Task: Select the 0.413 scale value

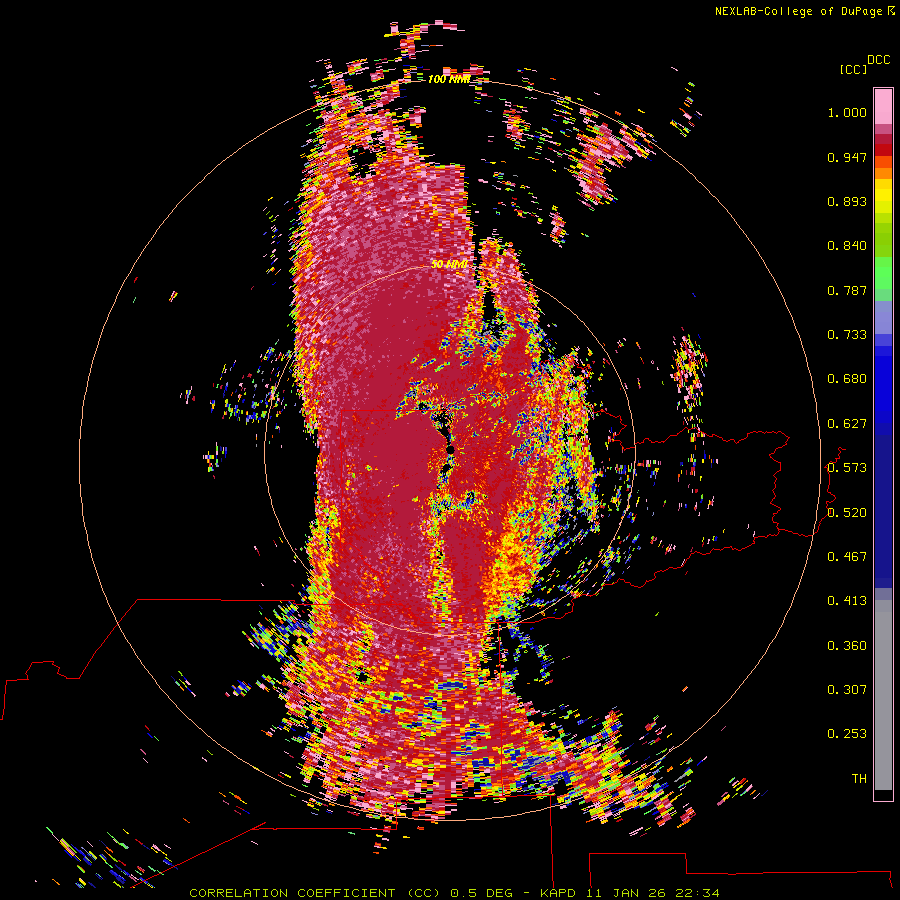Action: click(847, 601)
